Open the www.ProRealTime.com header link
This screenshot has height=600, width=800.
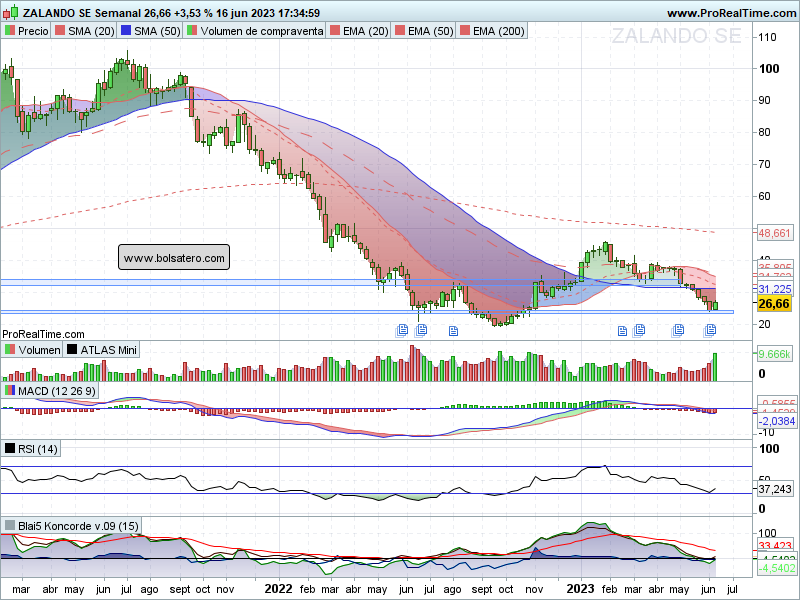731,14
